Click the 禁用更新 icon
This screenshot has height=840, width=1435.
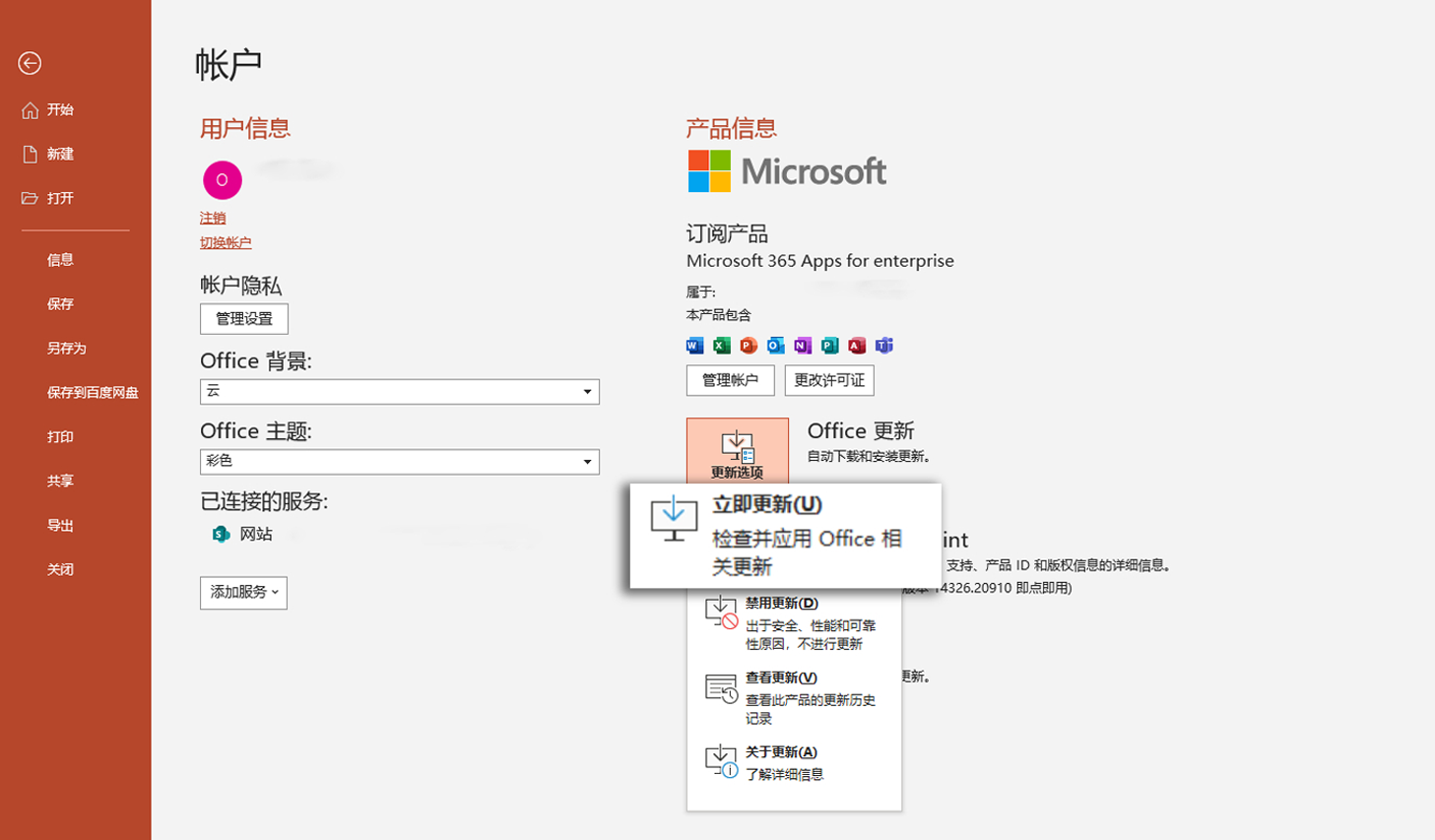click(x=721, y=612)
